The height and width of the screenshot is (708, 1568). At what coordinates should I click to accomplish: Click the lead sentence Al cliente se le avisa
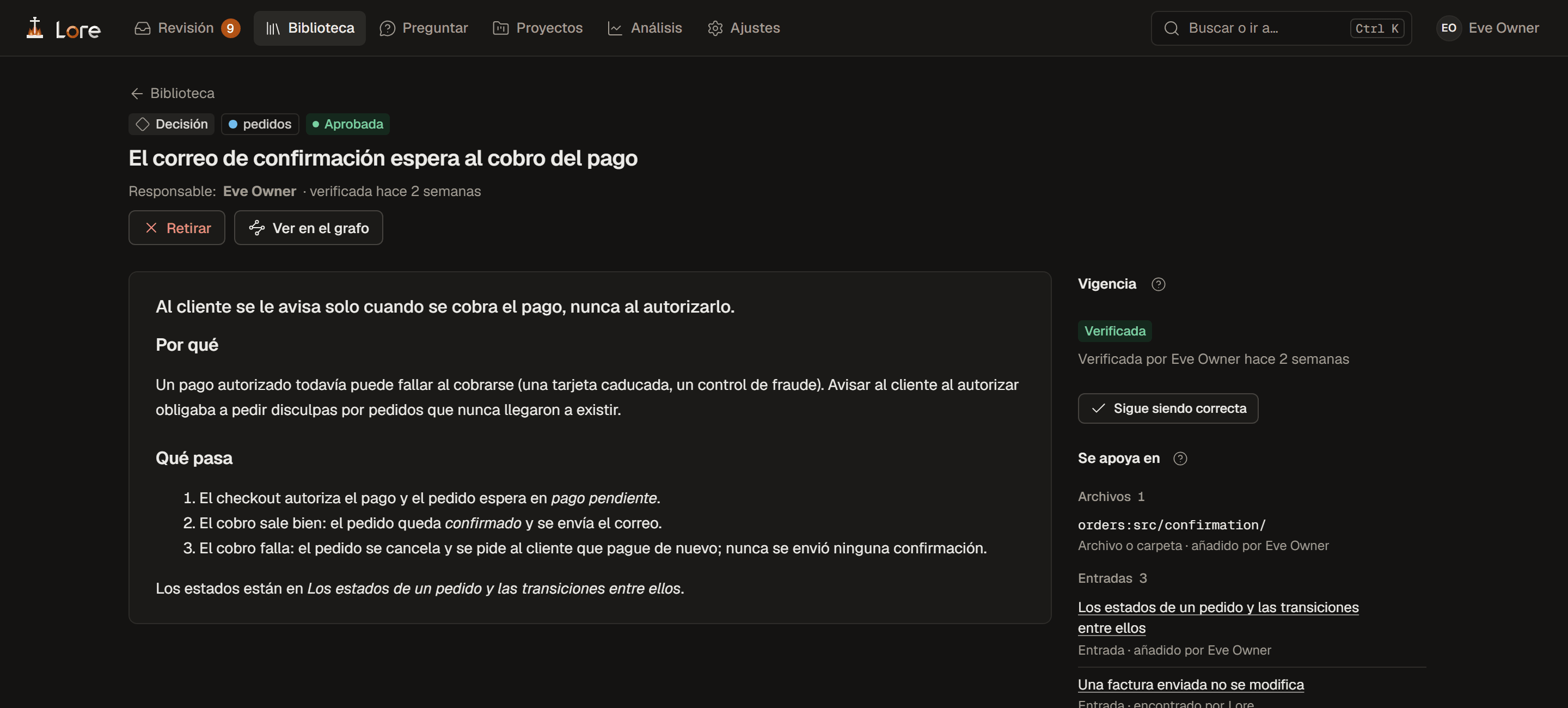445,306
